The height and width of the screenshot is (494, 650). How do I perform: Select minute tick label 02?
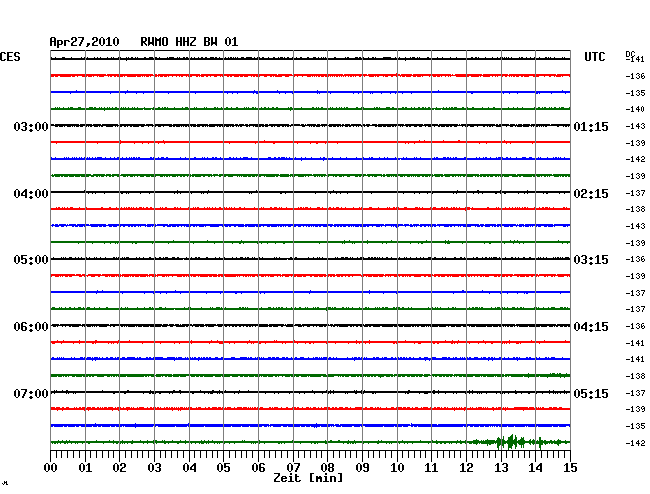click(x=119, y=468)
